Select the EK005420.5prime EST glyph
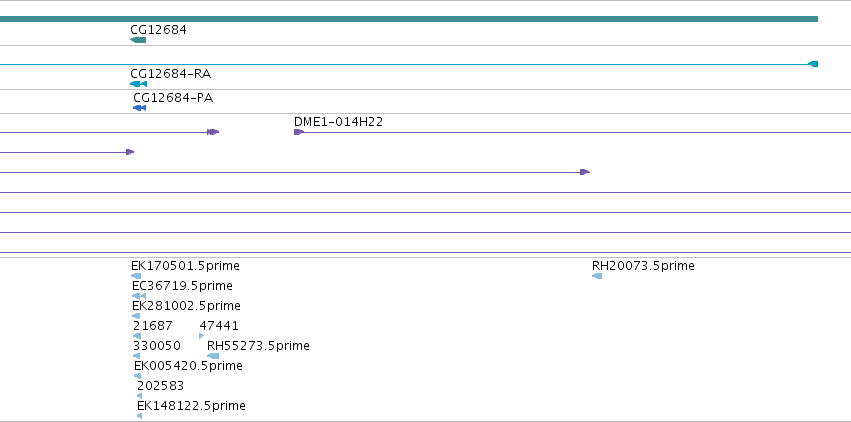The height and width of the screenshot is (422, 851). point(138,376)
